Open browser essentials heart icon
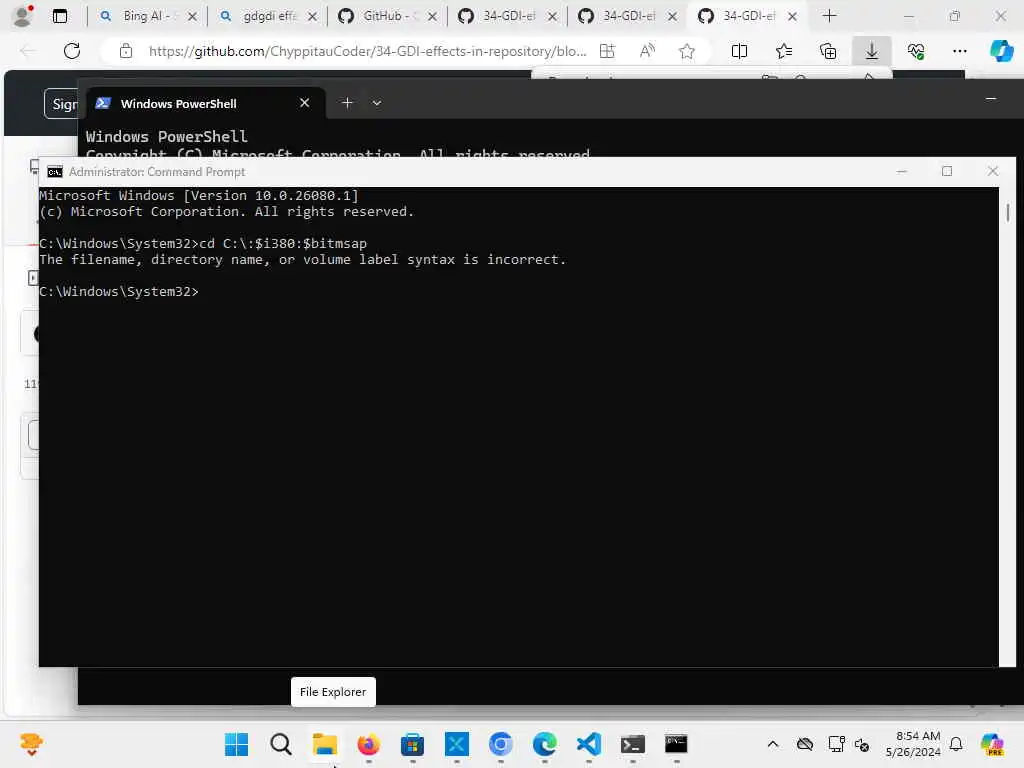1024x768 pixels. tap(916, 51)
